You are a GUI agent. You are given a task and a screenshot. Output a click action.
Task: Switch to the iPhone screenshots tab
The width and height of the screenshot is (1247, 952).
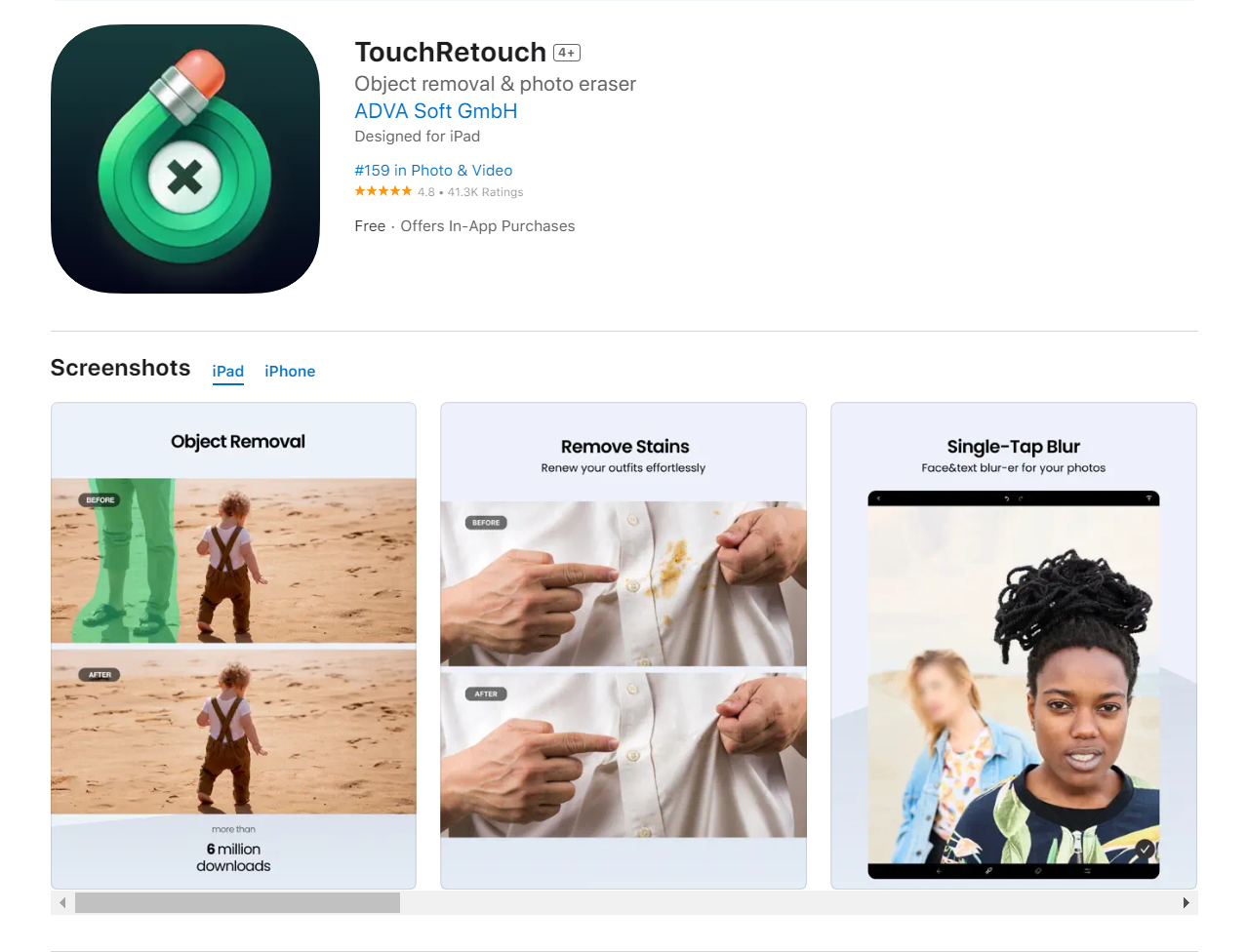[x=290, y=372]
